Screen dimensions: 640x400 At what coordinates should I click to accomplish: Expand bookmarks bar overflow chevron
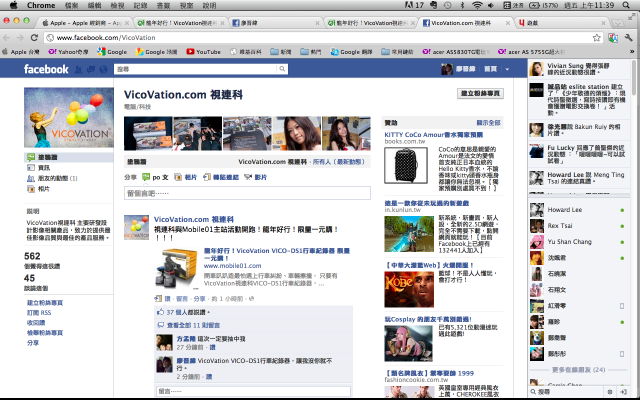pyautogui.click(x=632, y=52)
